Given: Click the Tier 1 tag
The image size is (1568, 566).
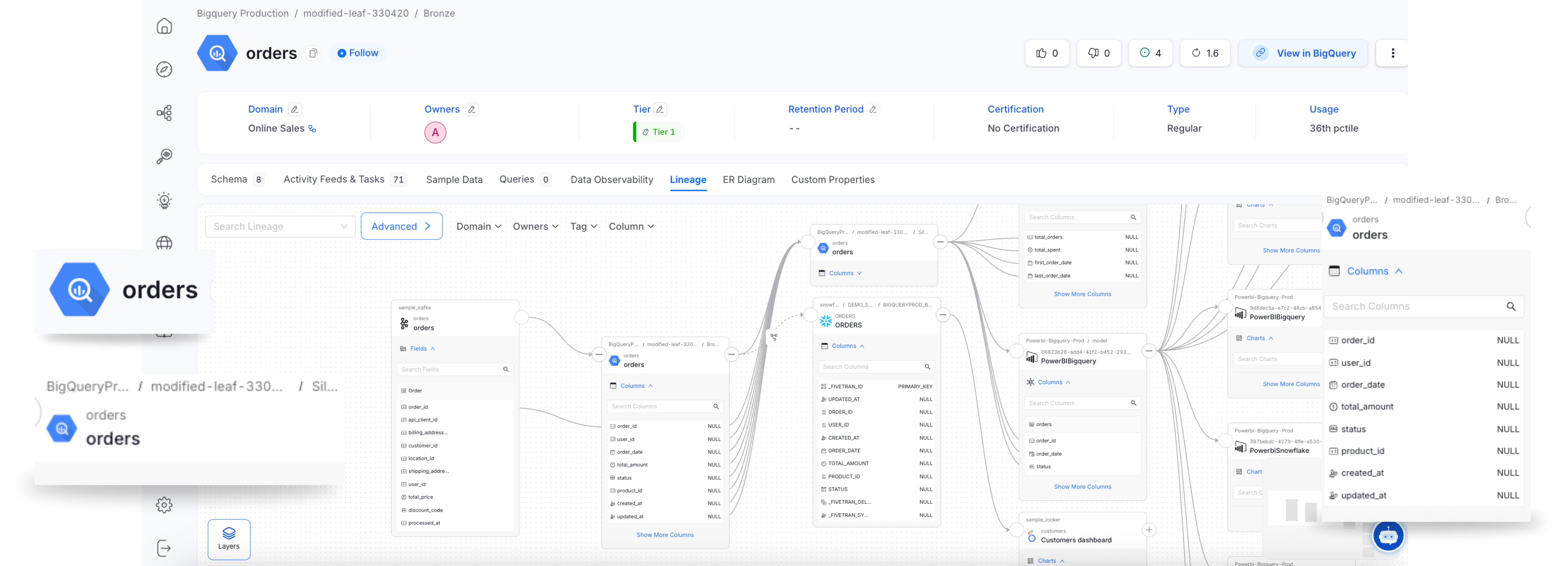Looking at the screenshot, I should 657,132.
